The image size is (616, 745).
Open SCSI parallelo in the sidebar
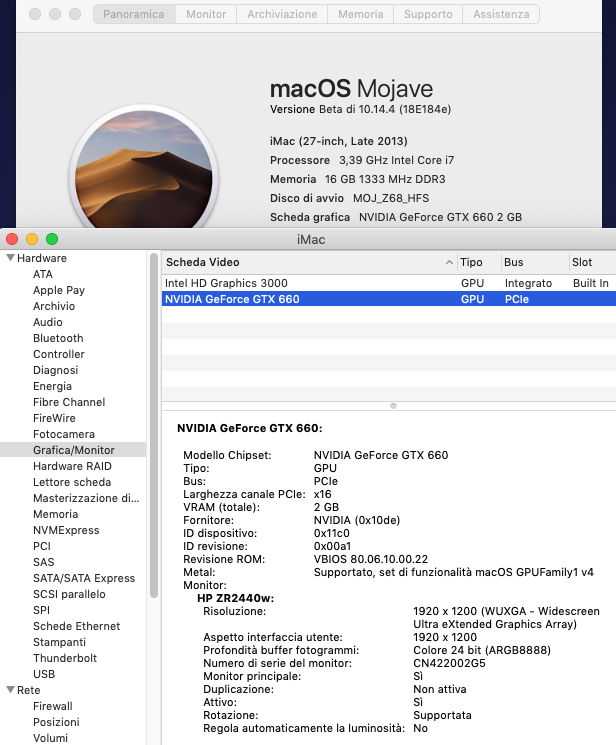tap(69, 594)
